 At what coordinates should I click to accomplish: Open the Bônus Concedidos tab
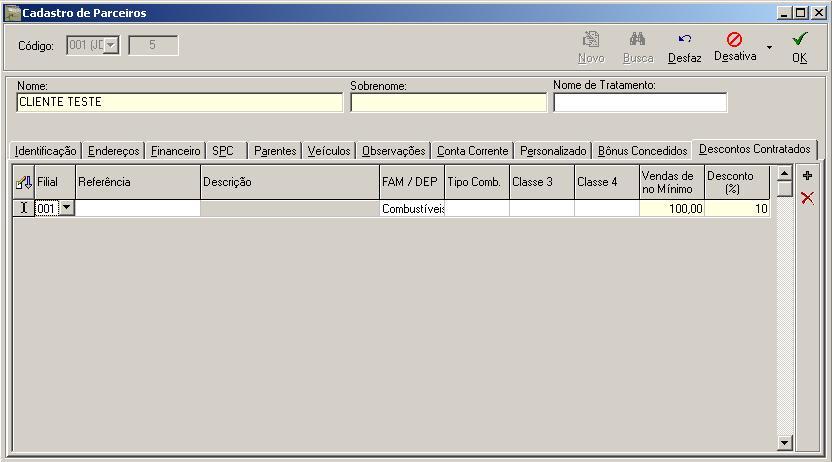643,151
